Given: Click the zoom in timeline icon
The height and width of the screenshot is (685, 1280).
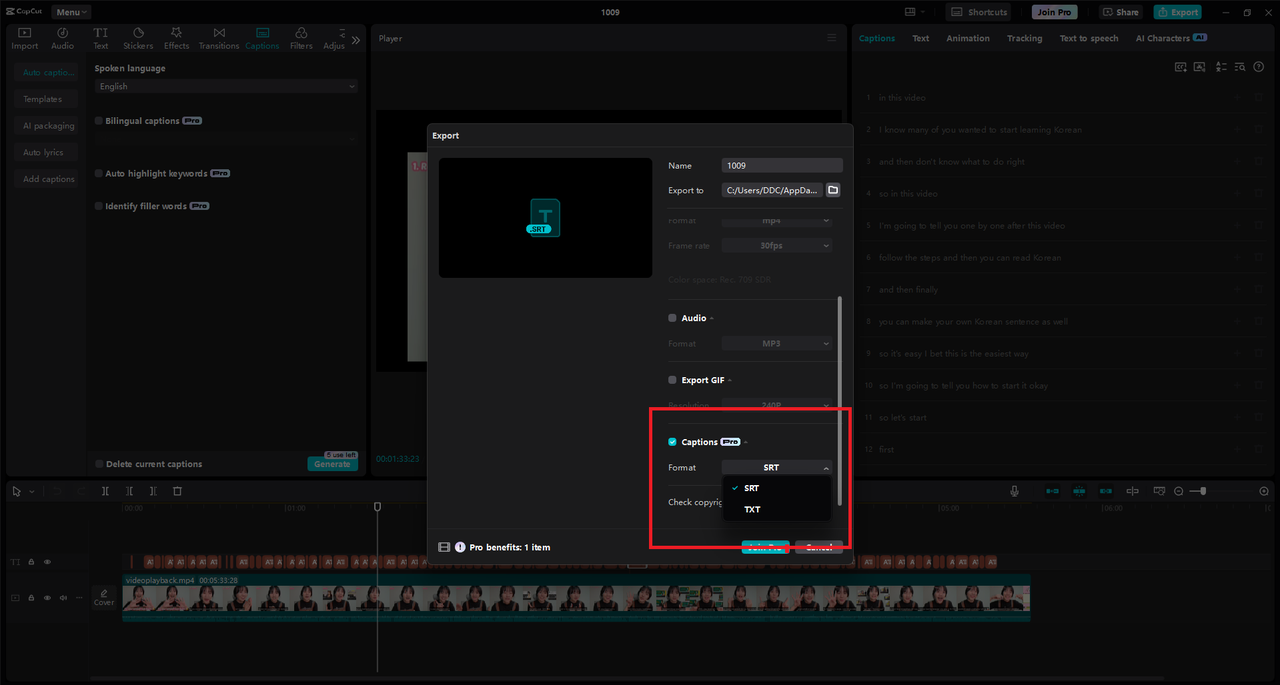Looking at the screenshot, I should 1264,491.
